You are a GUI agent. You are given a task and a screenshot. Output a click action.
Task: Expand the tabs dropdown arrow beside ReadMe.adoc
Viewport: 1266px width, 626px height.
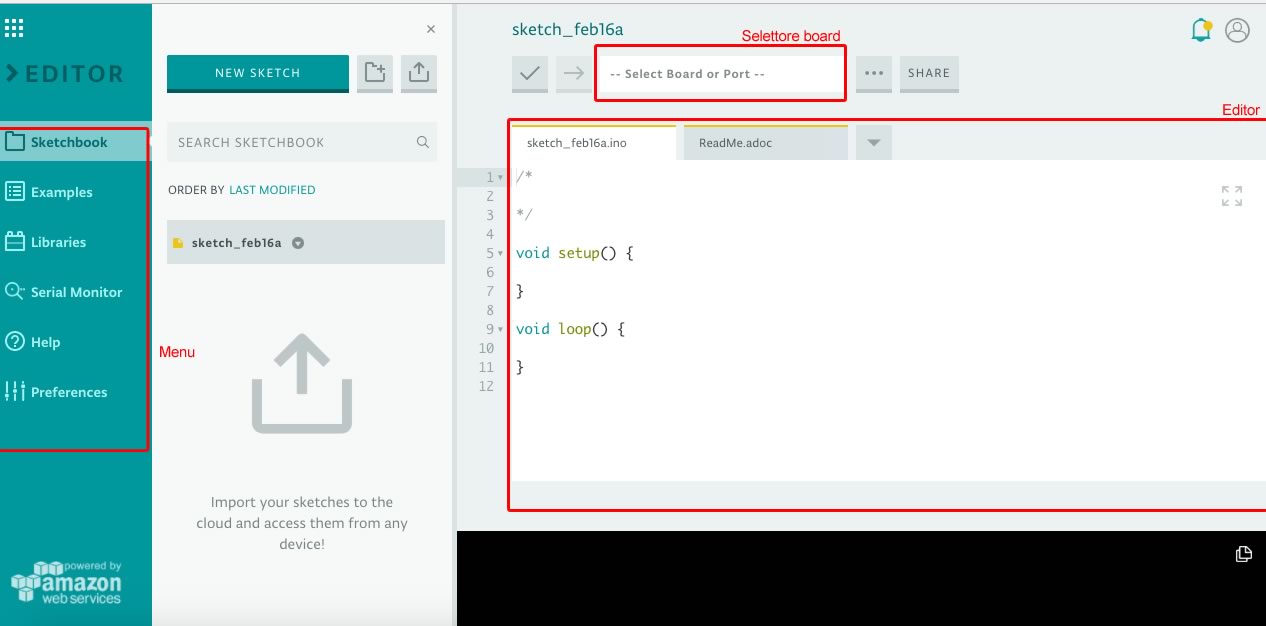(x=873, y=143)
